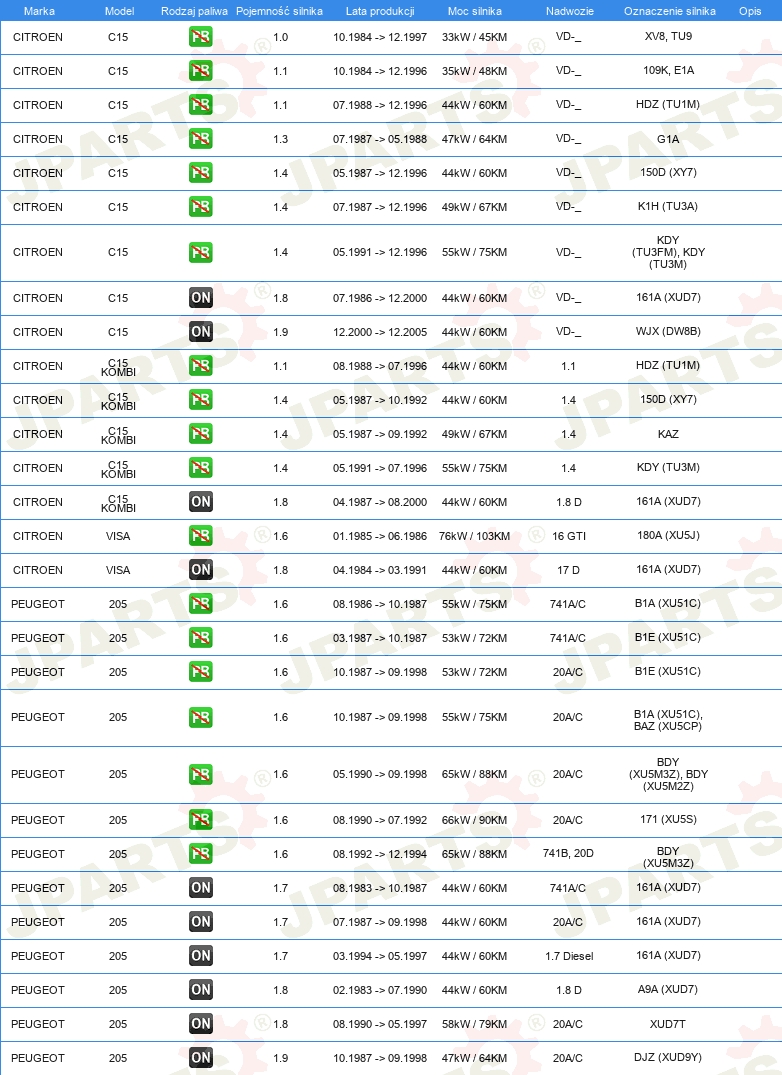This screenshot has width=782, height=1075.
Task: Click diesel ON icon in 1.7 Diesel row
Action: coord(201,956)
